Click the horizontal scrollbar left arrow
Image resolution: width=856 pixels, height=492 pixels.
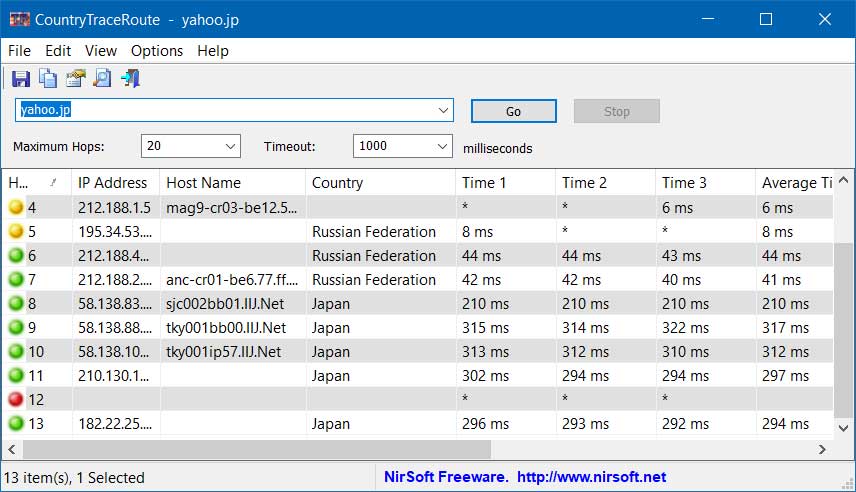[11, 449]
